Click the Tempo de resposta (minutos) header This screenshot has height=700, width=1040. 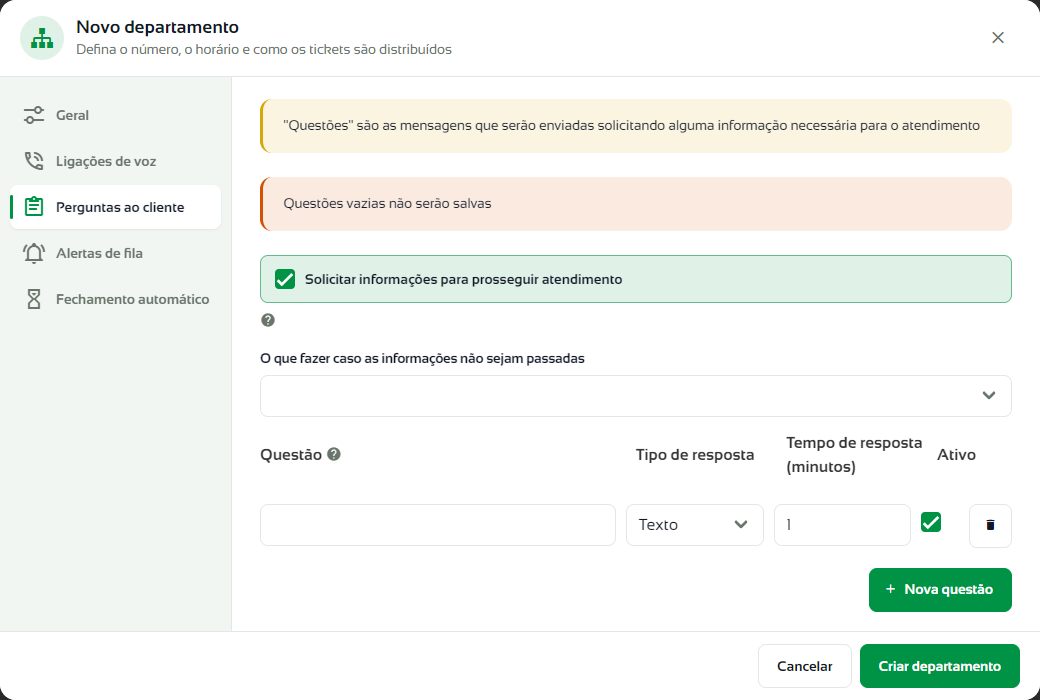(x=854, y=455)
